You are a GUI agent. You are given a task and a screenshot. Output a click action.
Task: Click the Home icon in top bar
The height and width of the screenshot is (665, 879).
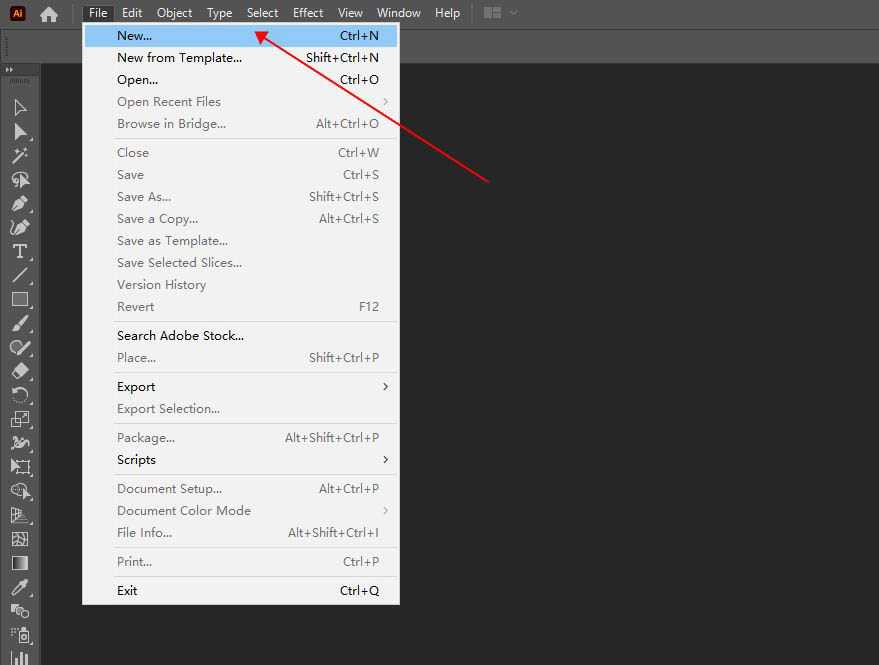pyautogui.click(x=48, y=14)
